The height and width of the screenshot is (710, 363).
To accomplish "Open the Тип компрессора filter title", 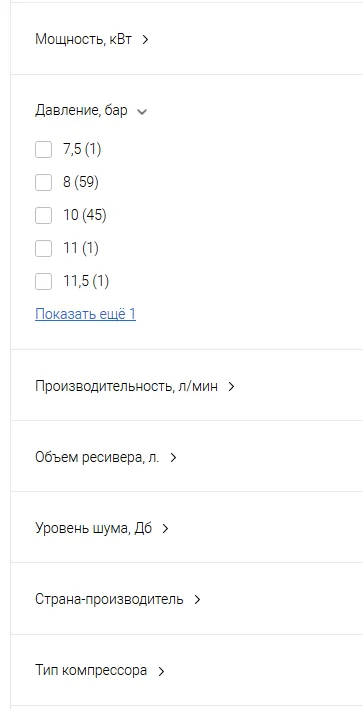I will (x=91, y=670).
